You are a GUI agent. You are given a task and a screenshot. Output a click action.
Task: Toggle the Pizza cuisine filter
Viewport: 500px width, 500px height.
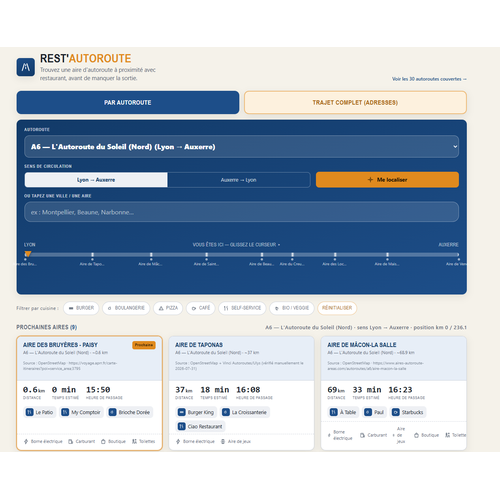pos(168,308)
